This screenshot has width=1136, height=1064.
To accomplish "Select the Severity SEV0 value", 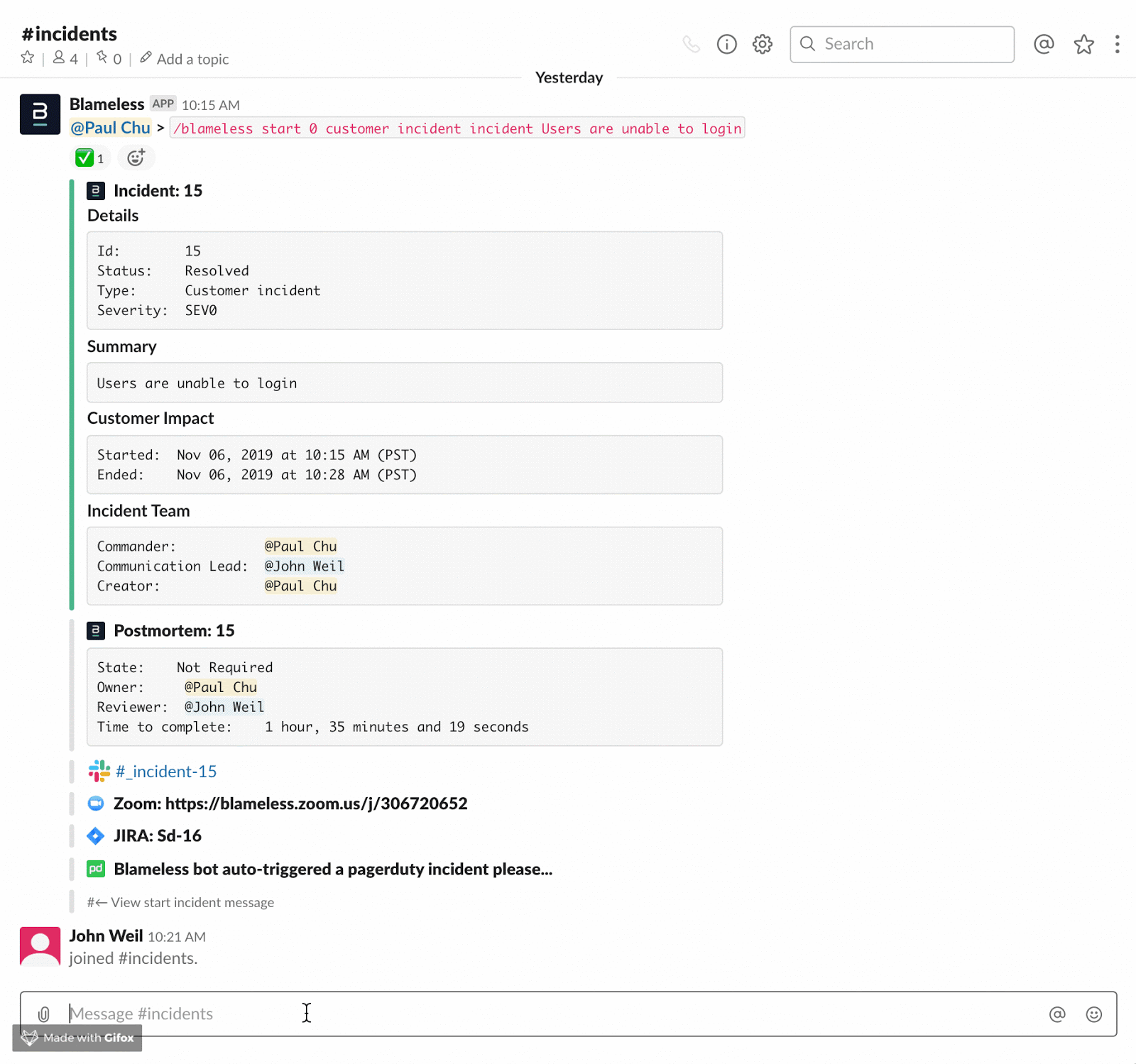I will (201, 310).
